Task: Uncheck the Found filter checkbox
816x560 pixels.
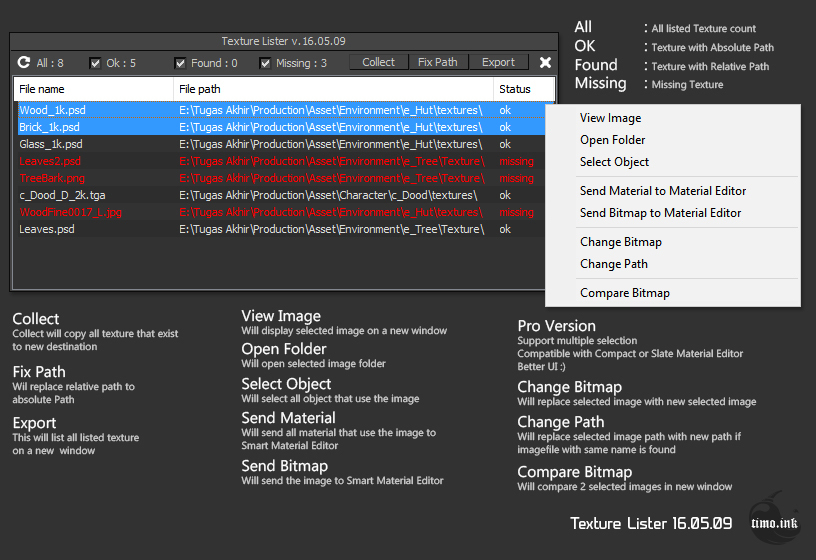Action: (180, 63)
